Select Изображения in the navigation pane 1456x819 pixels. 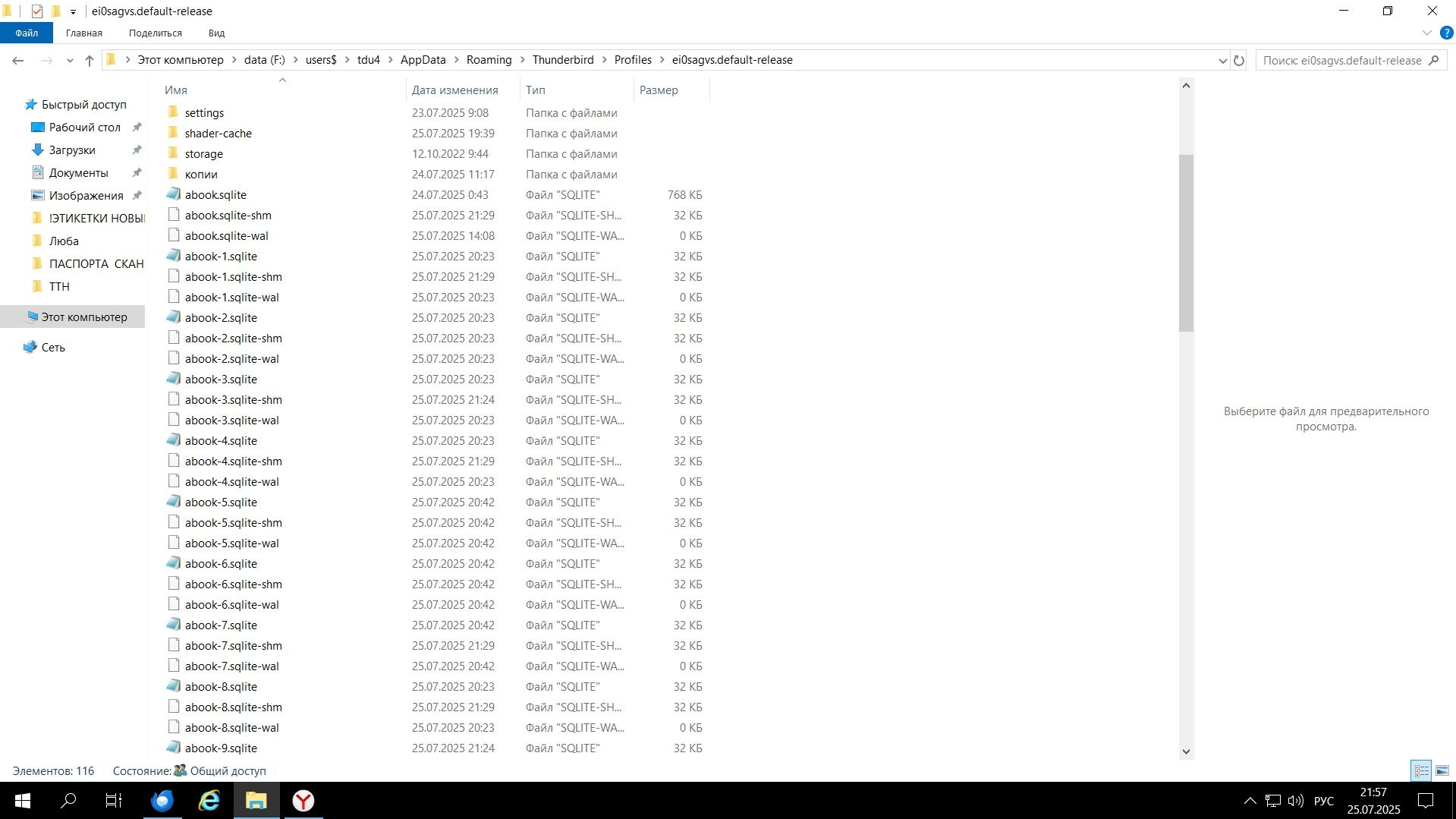(x=86, y=196)
